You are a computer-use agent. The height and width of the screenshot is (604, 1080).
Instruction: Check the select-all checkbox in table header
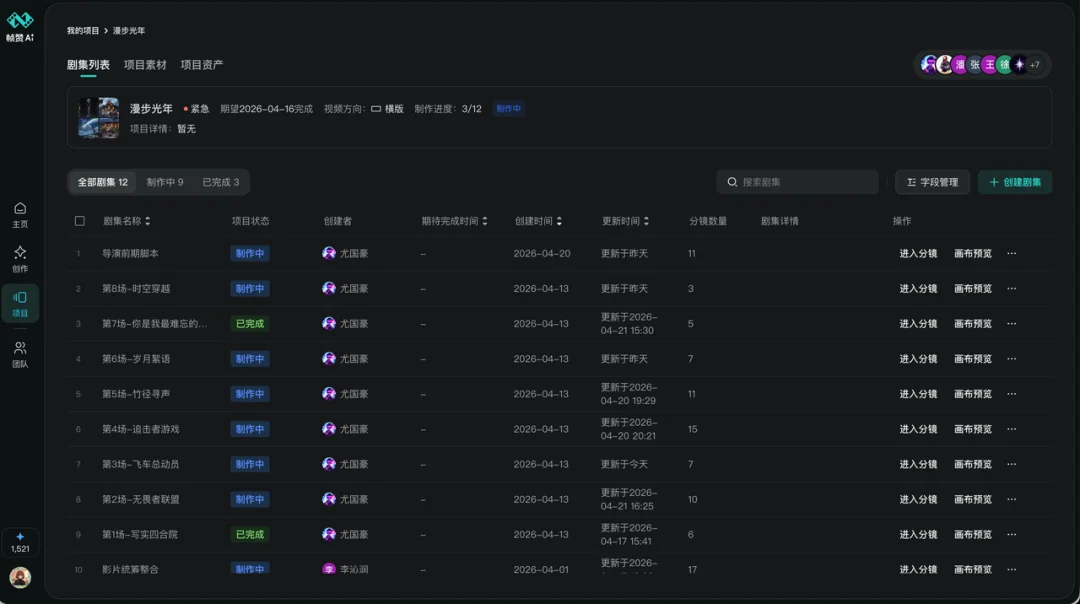coord(80,221)
